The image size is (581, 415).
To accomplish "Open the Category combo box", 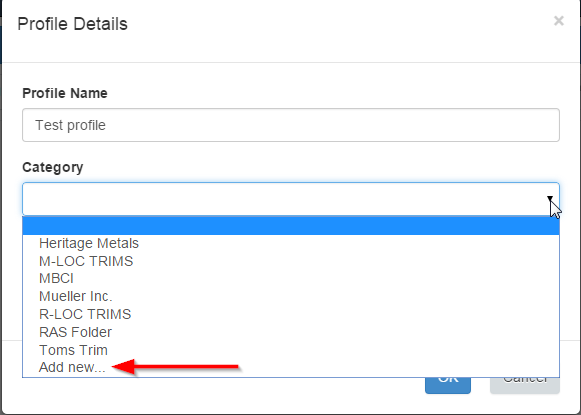I will point(291,199).
